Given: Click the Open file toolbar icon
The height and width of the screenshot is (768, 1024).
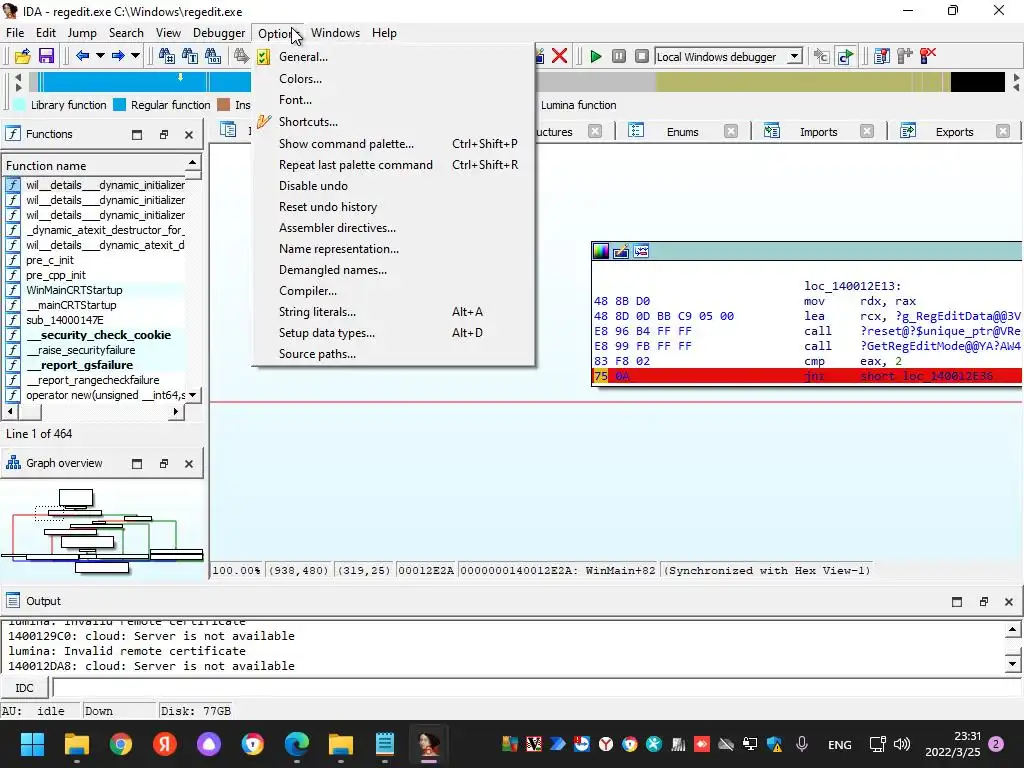Looking at the screenshot, I should point(22,56).
